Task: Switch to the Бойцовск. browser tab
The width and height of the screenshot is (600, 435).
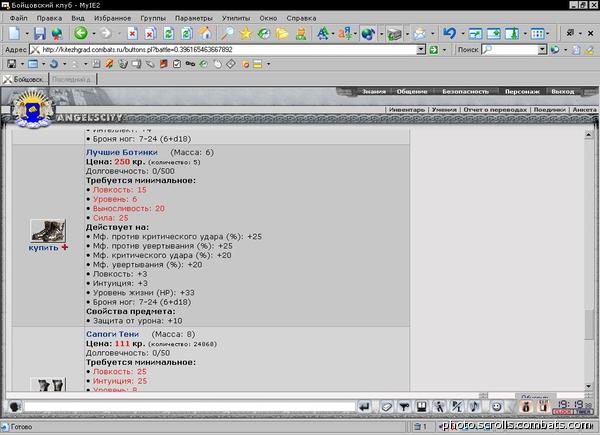Action: tap(25, 79)
